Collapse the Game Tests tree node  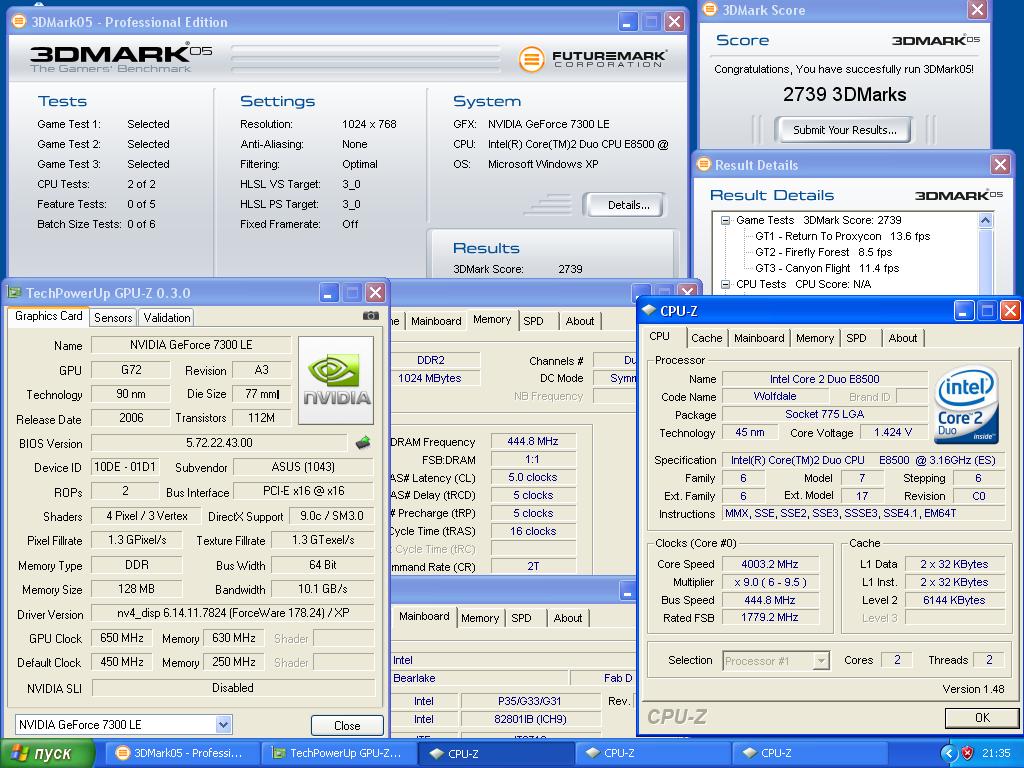[x=725, y=221]
